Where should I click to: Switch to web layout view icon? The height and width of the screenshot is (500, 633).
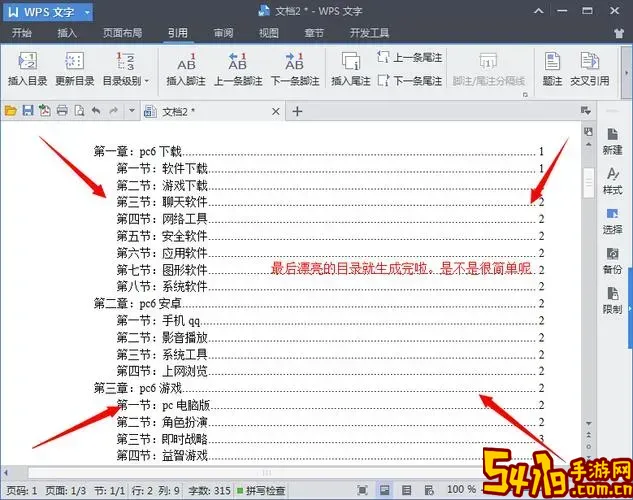point(429,490)
